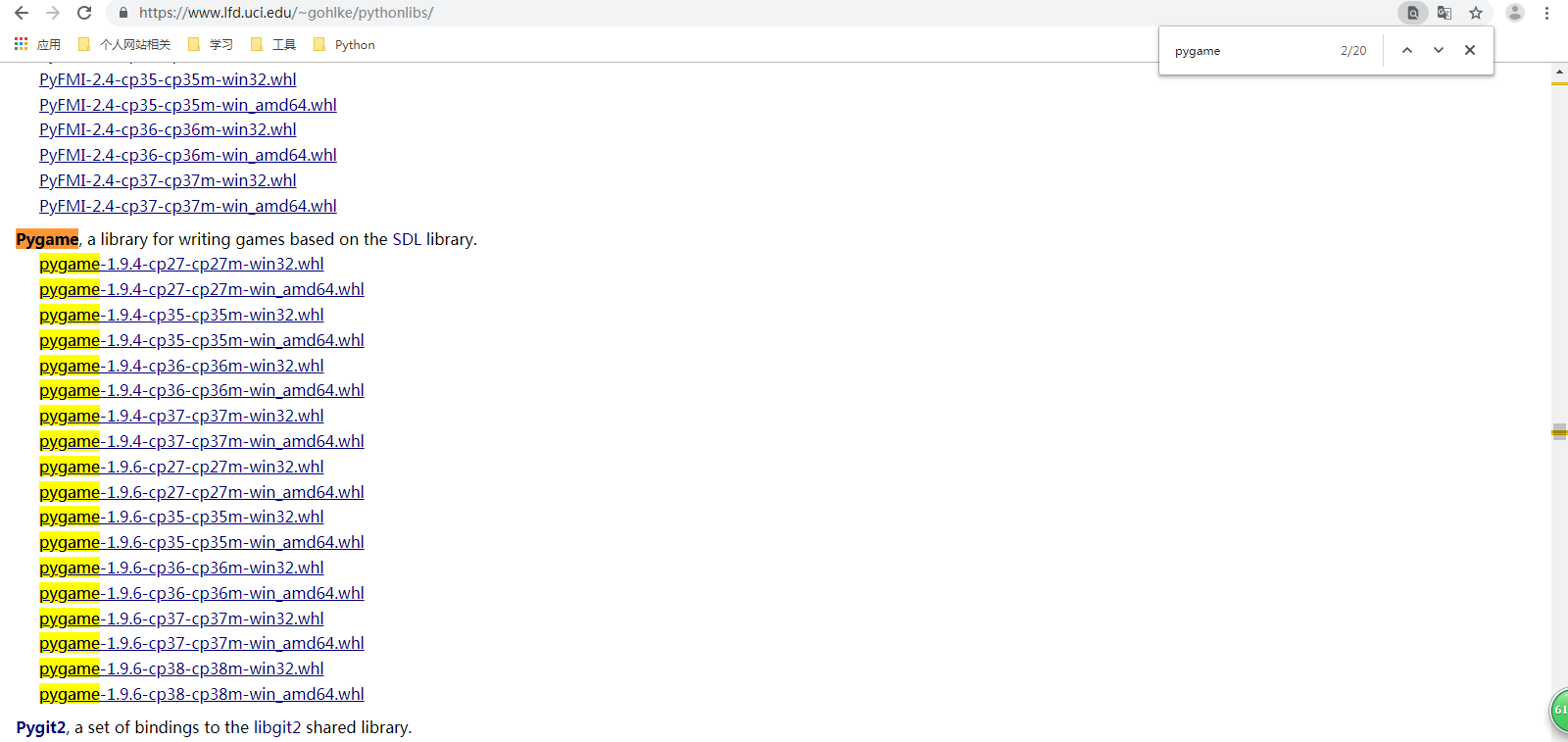
Task: Download PyFMI-2.4-cp36-cp36m-win_amd64.whl
Action: [188, 155]
